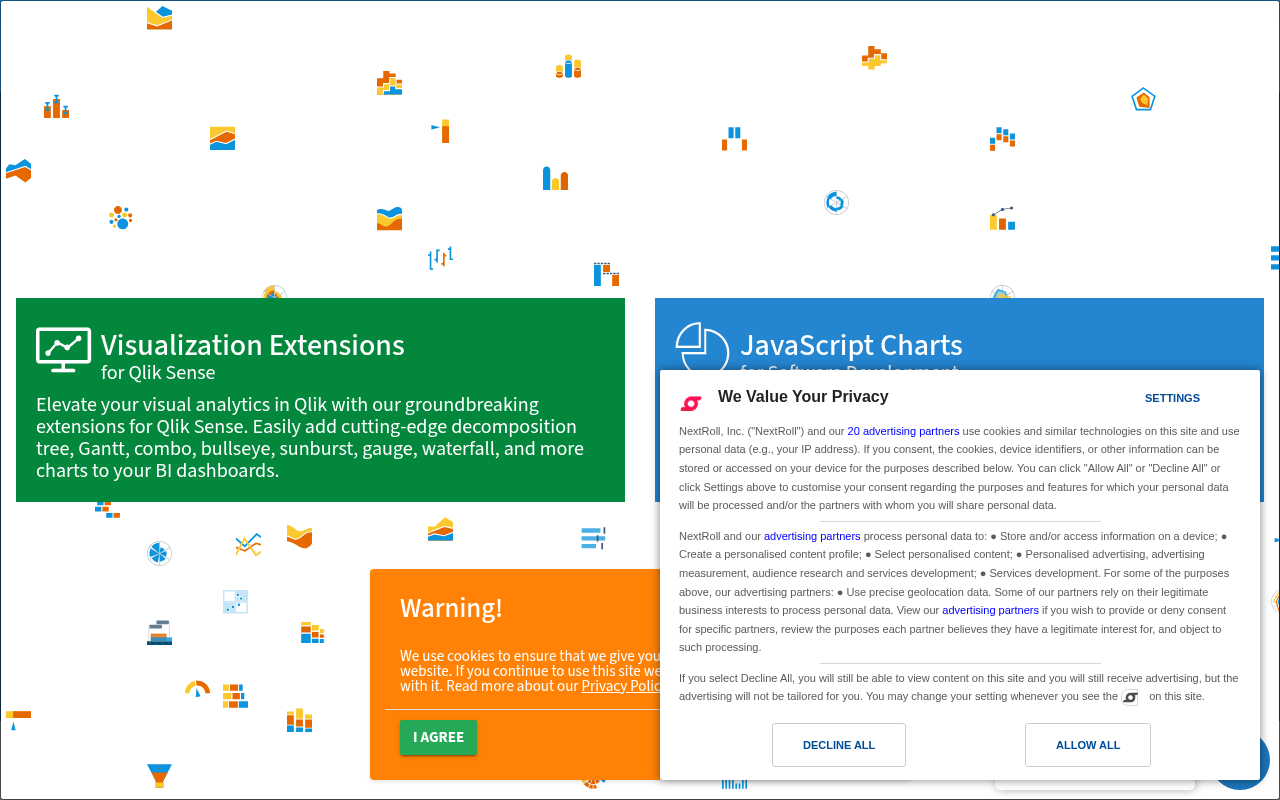
Task: Click the I AGREE cookie button
Action: coord(438,737)
